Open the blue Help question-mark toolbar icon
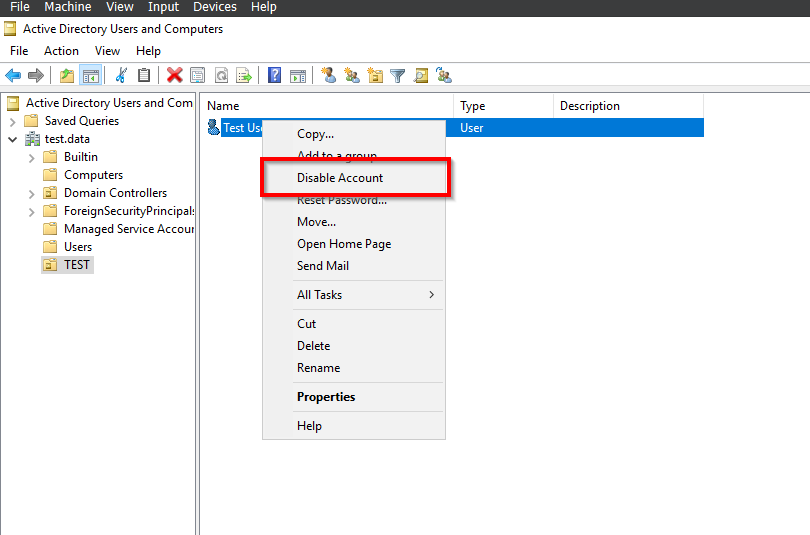The width and height of the screenshot is (810, 535). click(274, 75)
